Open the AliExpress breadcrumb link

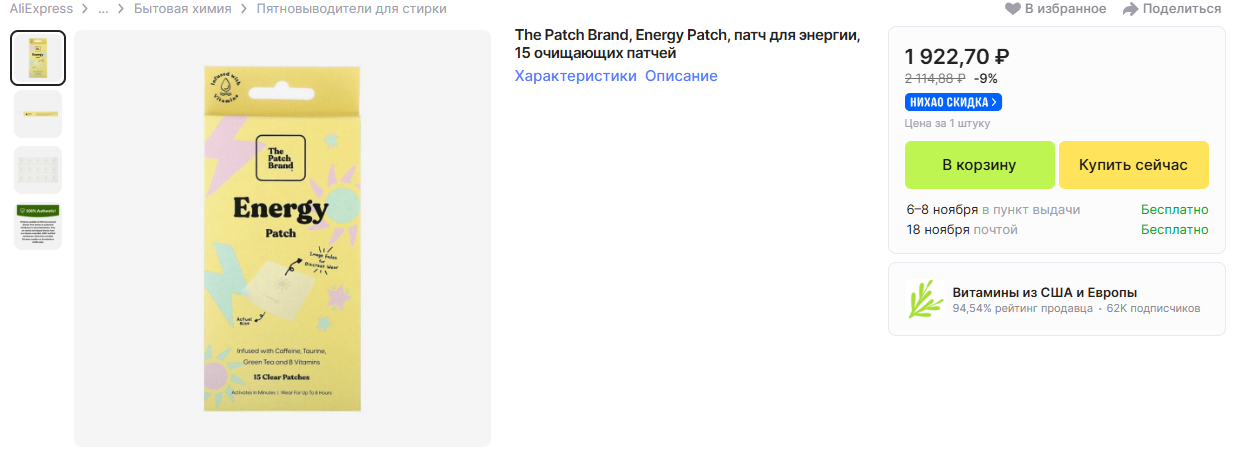(41, 9)
